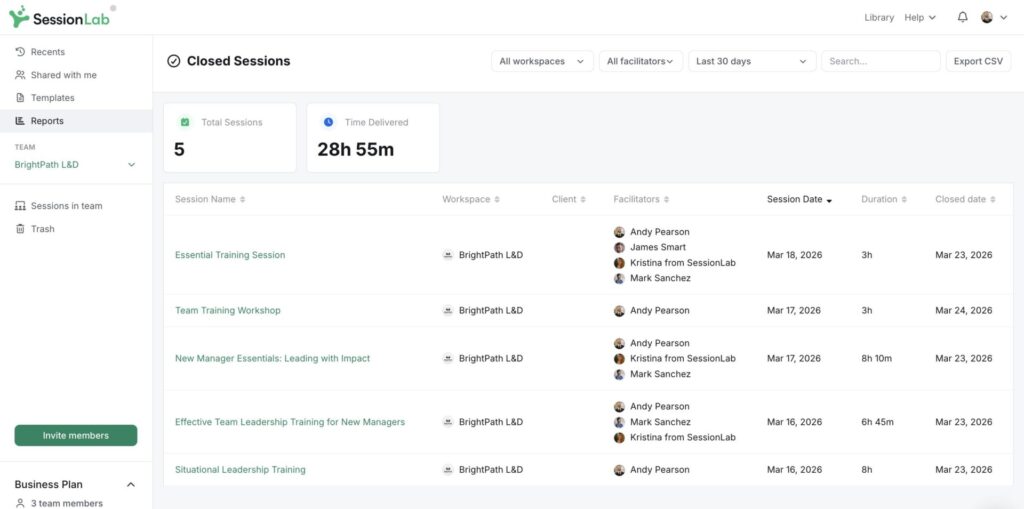The width and height of the screenshot is (1024, 509).
Task: Sort by Client column arrows
Action: 583,199
